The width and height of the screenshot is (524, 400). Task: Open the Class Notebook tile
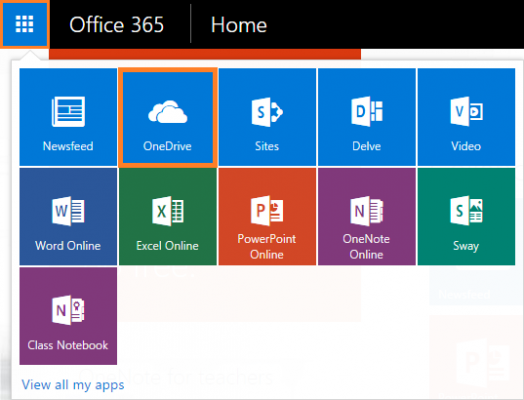[68, 316]
